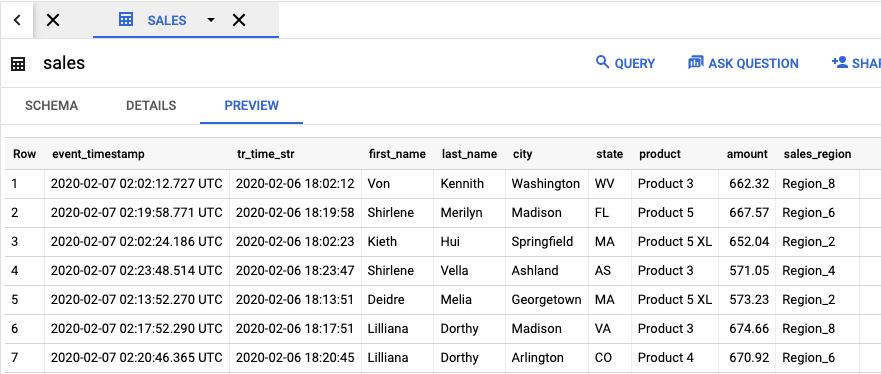Click the state FL cell

point(602,213)
